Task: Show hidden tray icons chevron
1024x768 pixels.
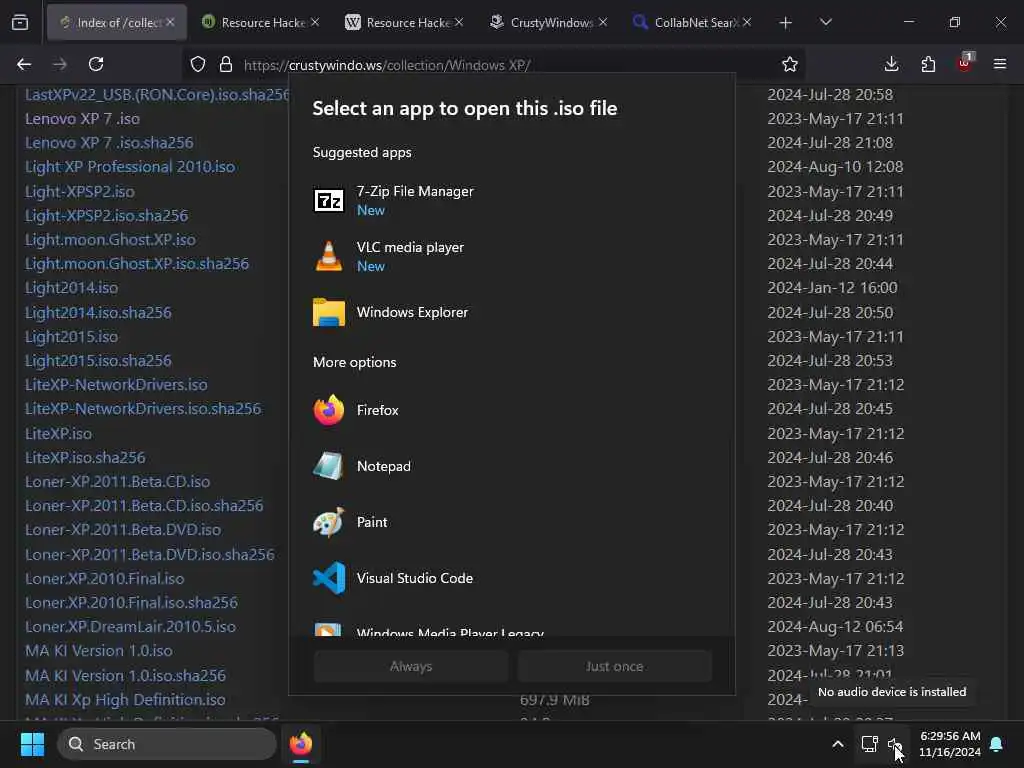Action: (x=838, y=744)
